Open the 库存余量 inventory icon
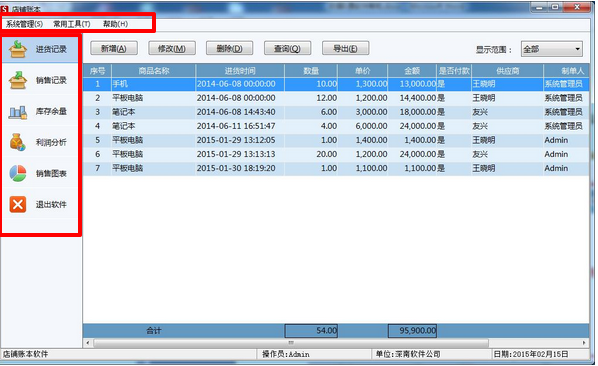The image size is (598, 366). (18, 112)
